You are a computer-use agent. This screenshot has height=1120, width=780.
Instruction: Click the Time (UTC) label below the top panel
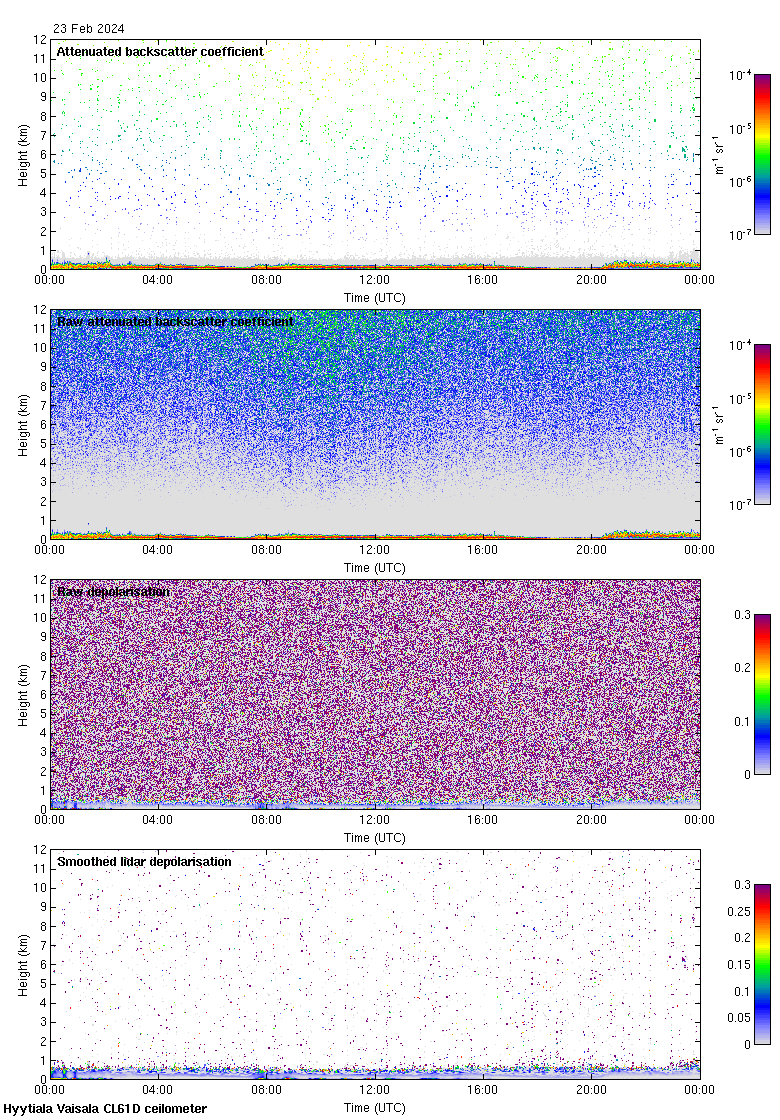pos(375,298)
